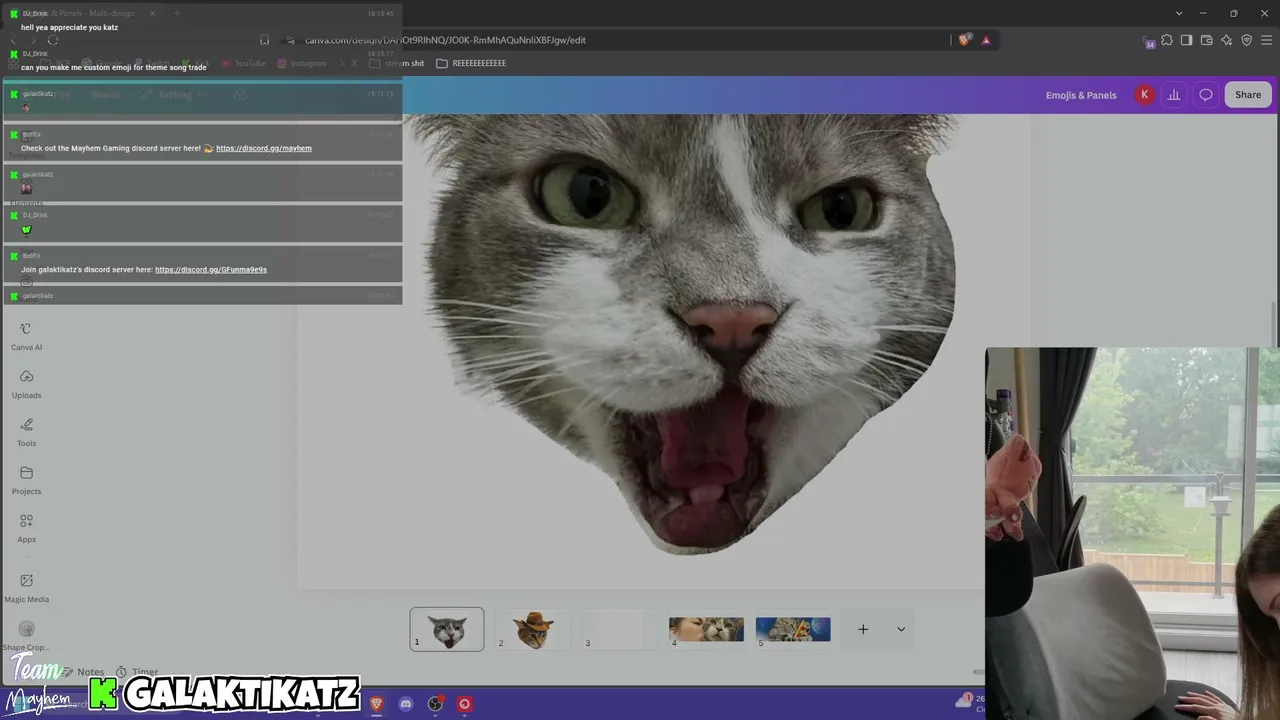
Task: Select page 5 space cat thumbnail
Action: point(793,629)
